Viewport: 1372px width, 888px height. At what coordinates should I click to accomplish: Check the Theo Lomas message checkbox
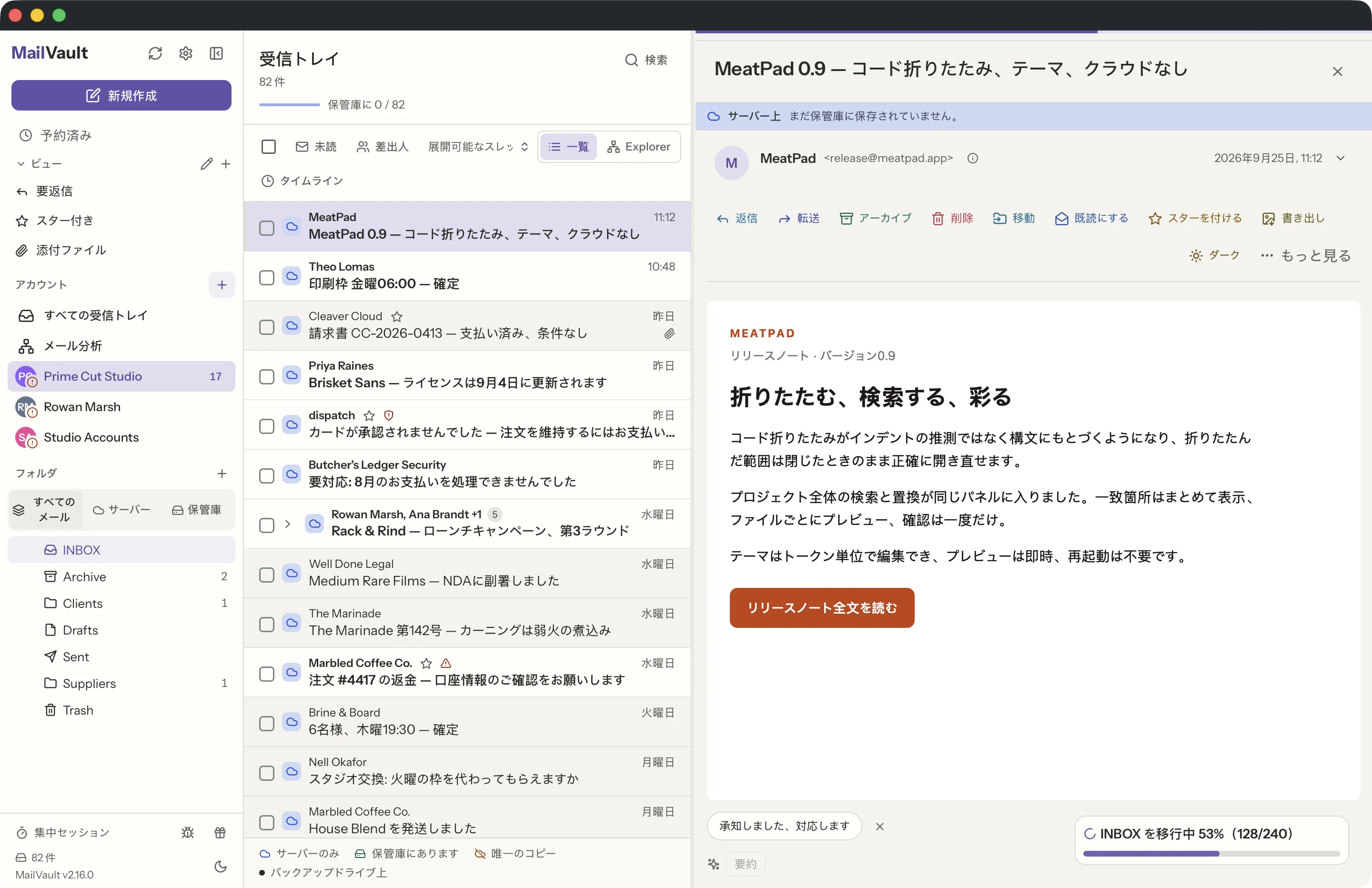click(266, 277)
